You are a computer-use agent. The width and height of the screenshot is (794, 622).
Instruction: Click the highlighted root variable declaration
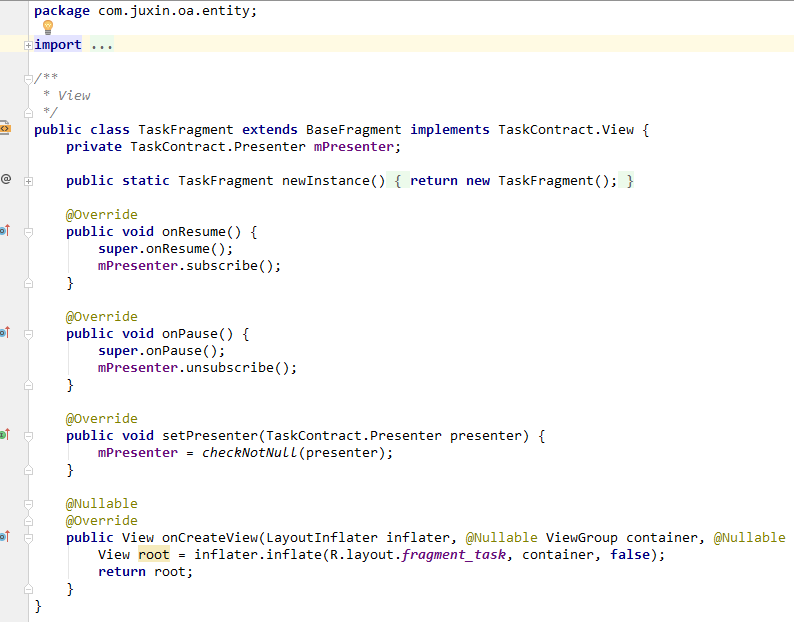153,555
